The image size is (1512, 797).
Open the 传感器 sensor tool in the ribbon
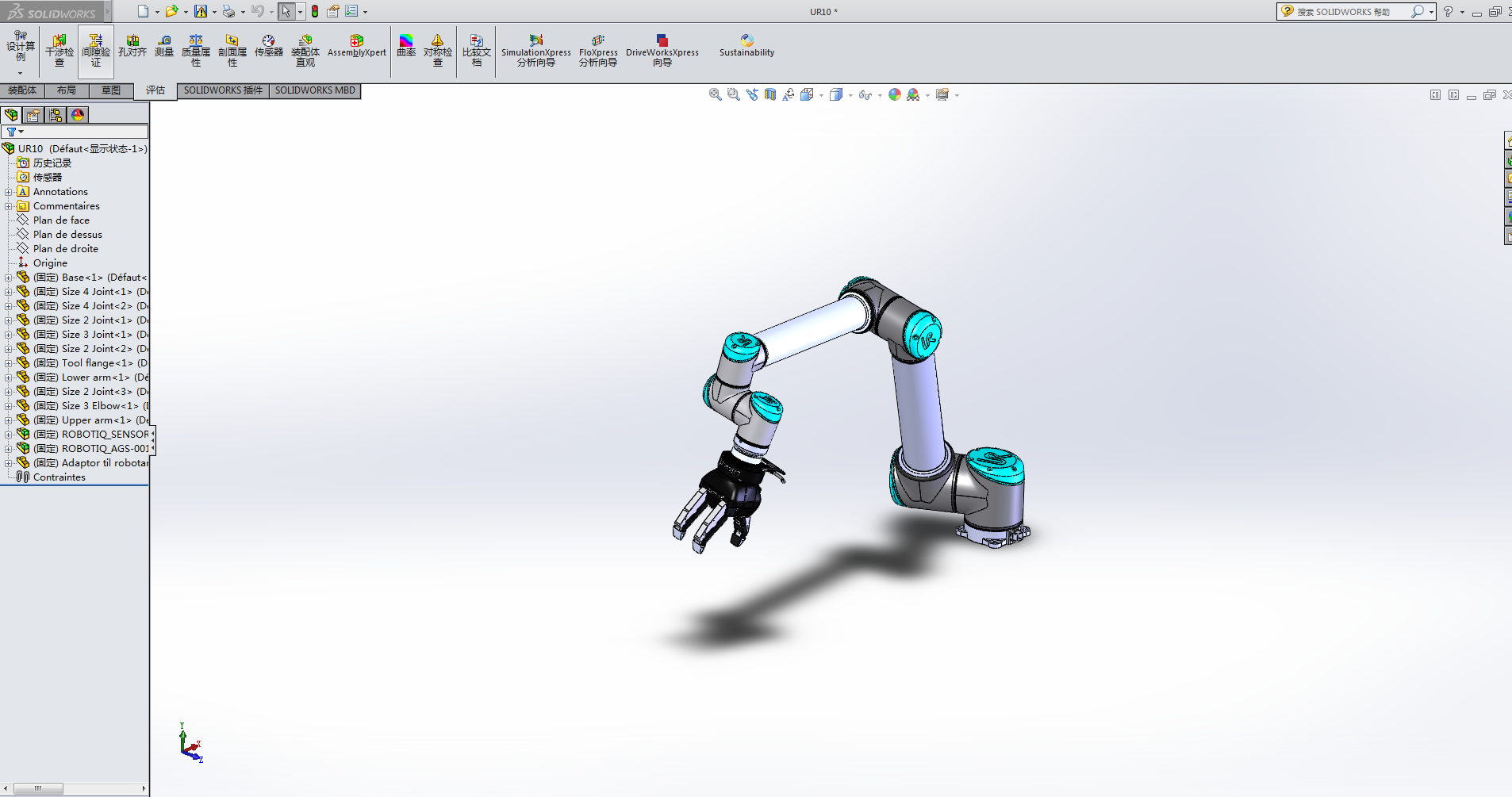pyautogui.click(x=269, y=46)
